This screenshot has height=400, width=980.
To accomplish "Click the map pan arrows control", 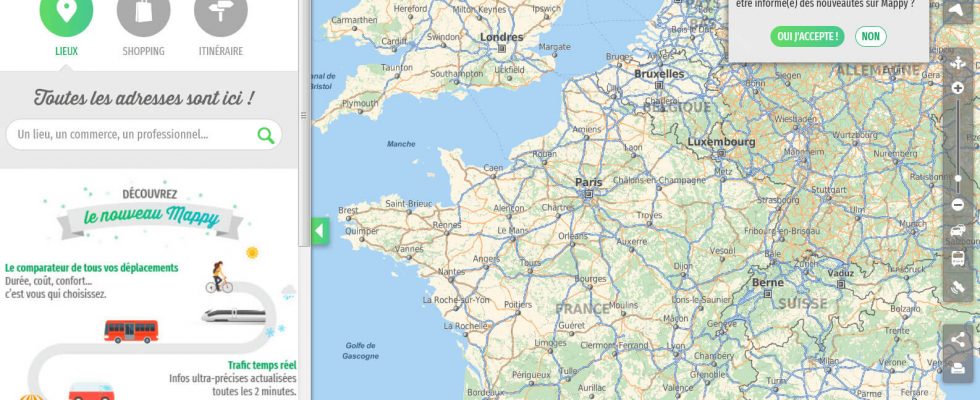I will click(958, 62).
